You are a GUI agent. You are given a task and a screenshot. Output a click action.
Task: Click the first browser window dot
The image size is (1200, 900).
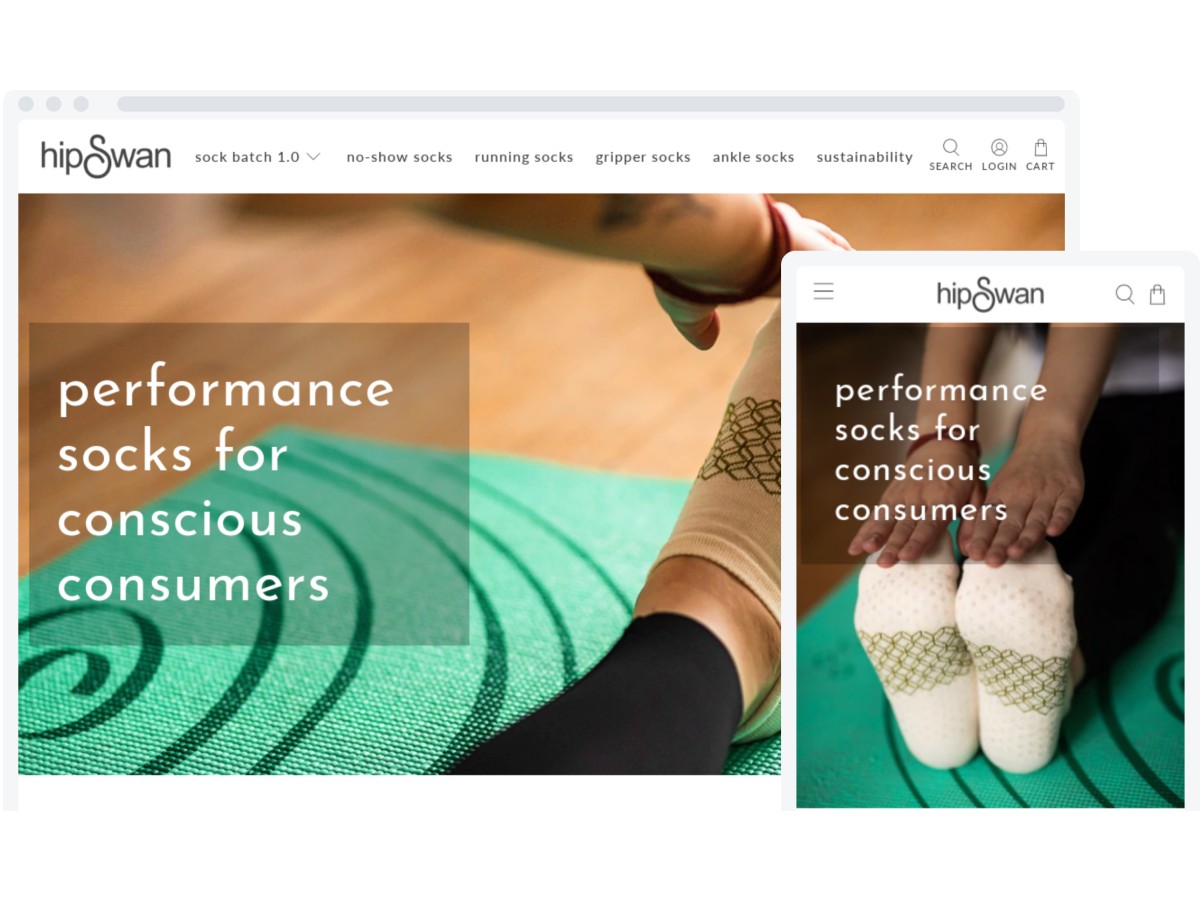pyautogui.click(x=26, y=104)
